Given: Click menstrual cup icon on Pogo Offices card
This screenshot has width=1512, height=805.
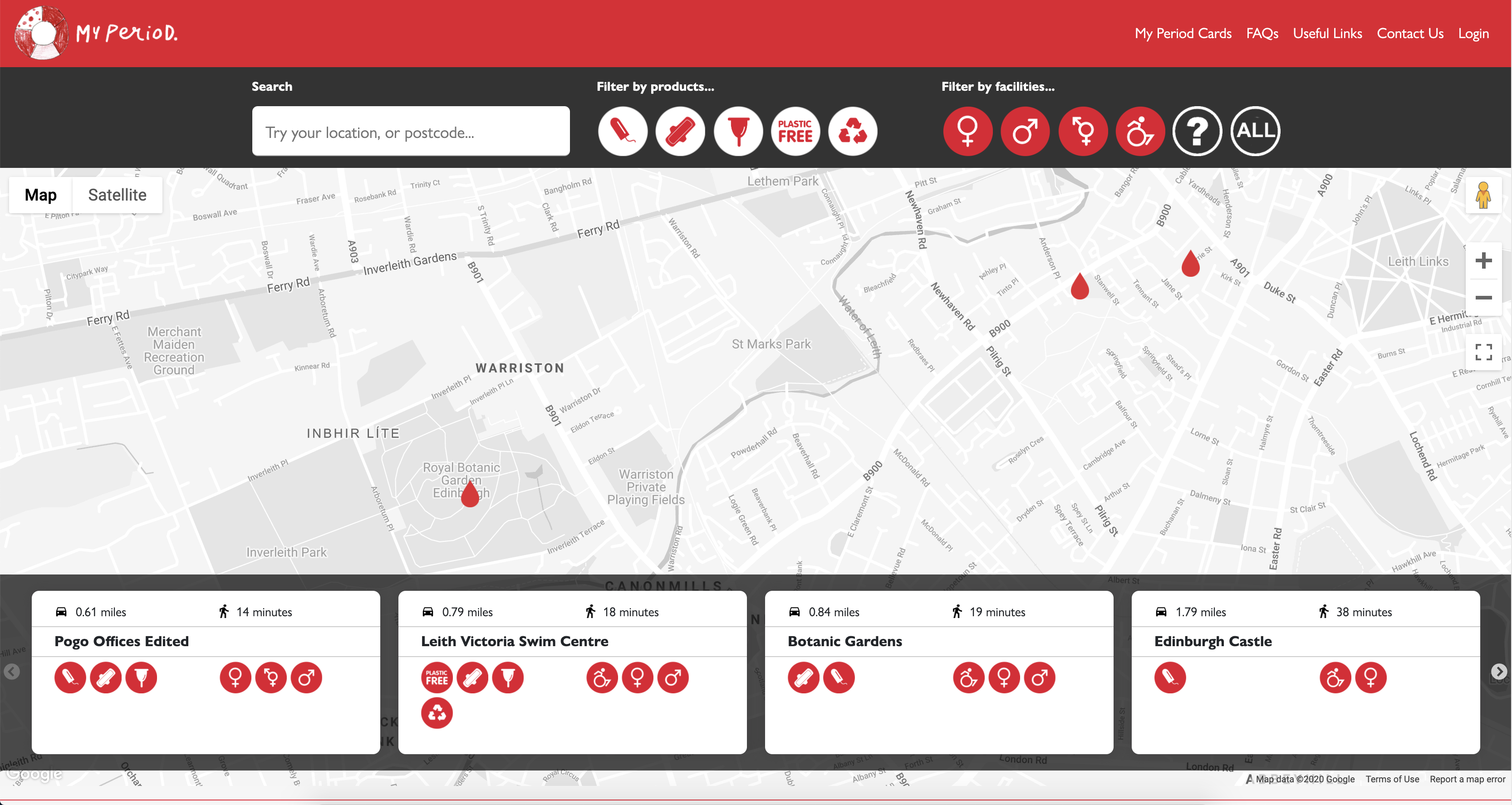Looking at the screenshot, I should click(x=142, y=677).
